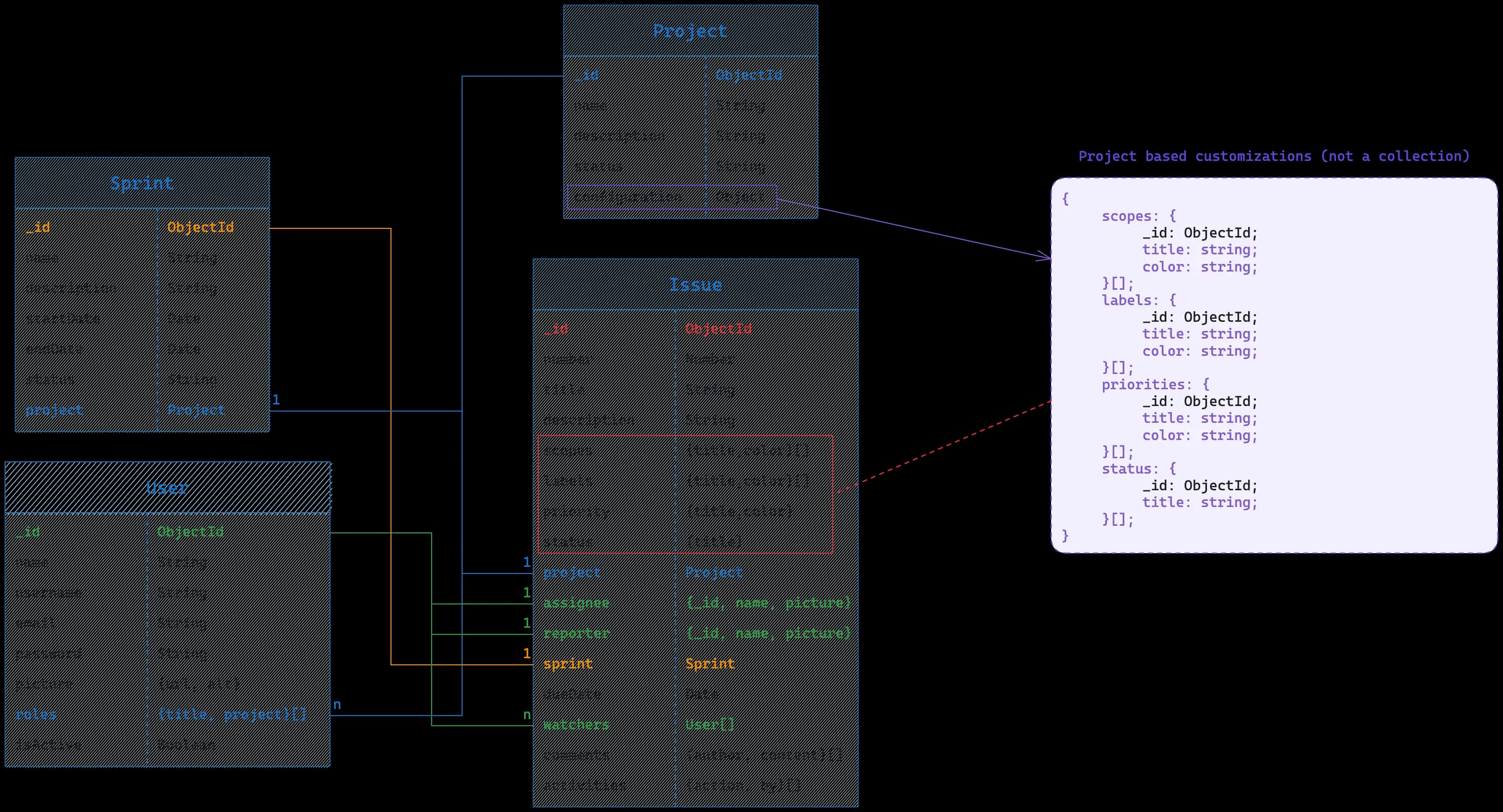Image resolution: width=1503 pixels, height=812 pixels.
Task: Click 'User[]' type in Issue table
Action: [710, 725]
